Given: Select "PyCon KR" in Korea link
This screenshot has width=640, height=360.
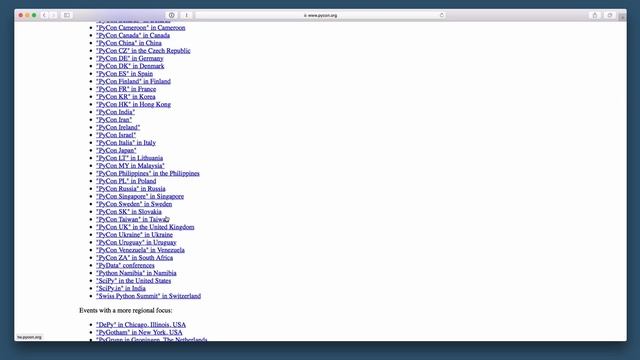Looking at the screenshot, I should [x=126, y=97].
